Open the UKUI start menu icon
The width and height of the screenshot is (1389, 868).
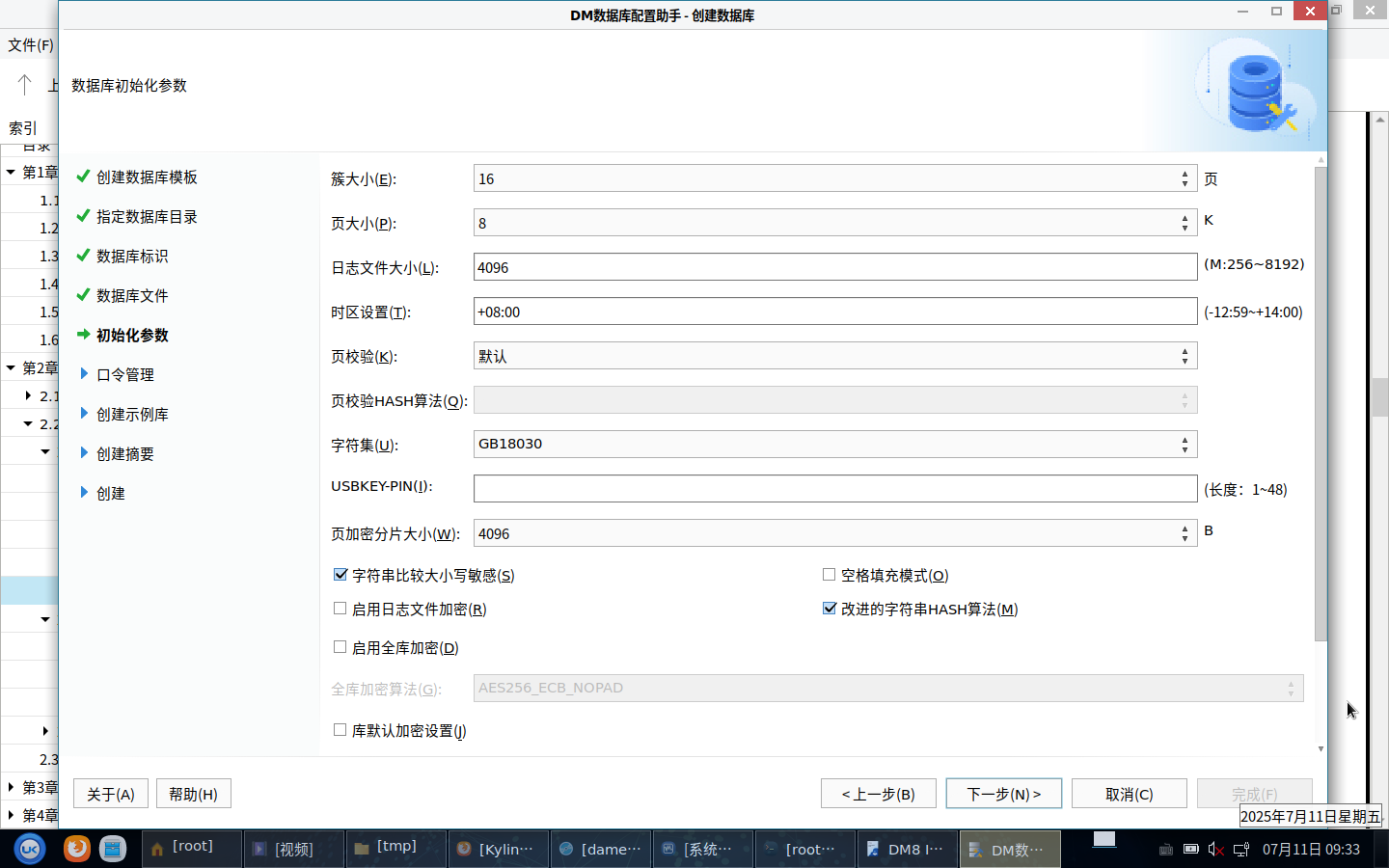point(30,849)
